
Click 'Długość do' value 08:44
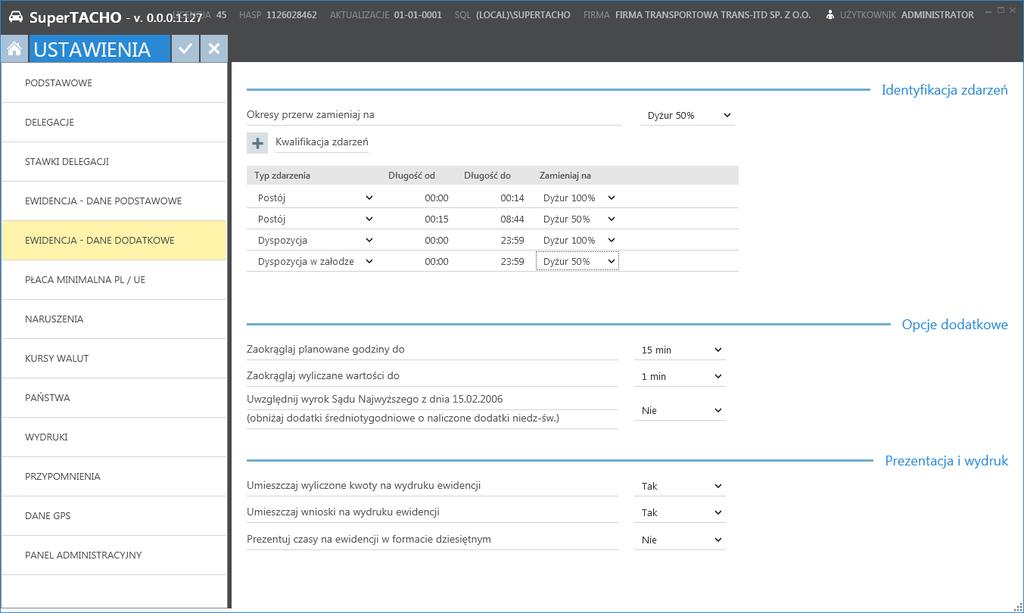click(x=512, y=219)
